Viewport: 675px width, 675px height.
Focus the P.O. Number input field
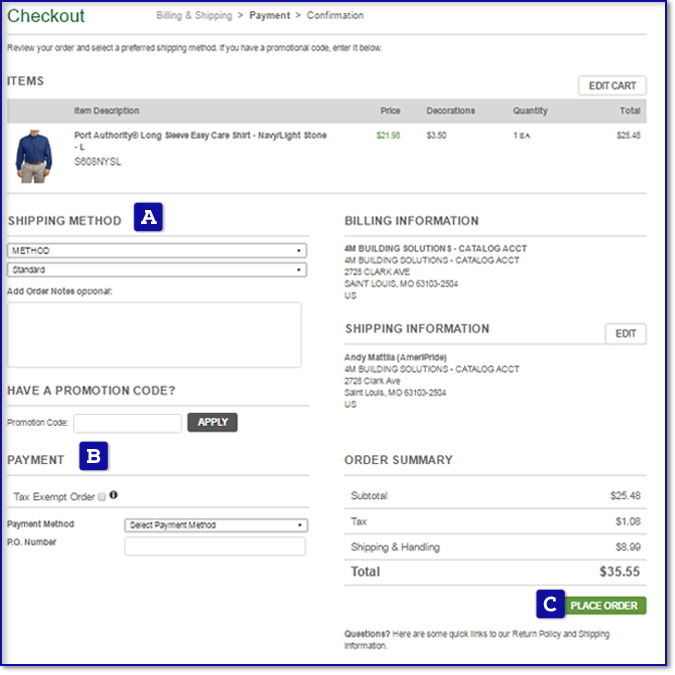[215, 546]
